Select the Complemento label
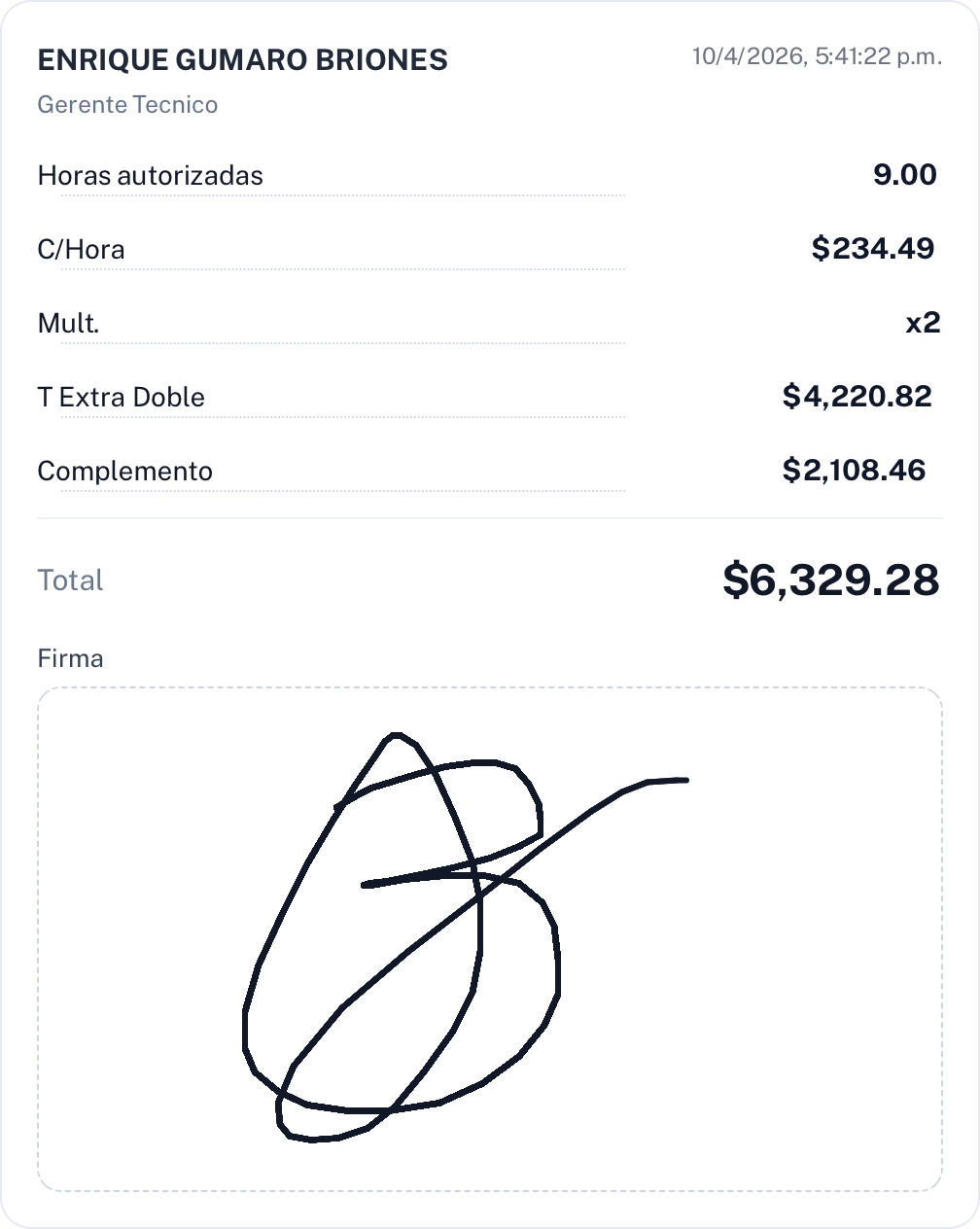Image resolution: width=980 pixels, height=1229 pixels. (124, 472)
